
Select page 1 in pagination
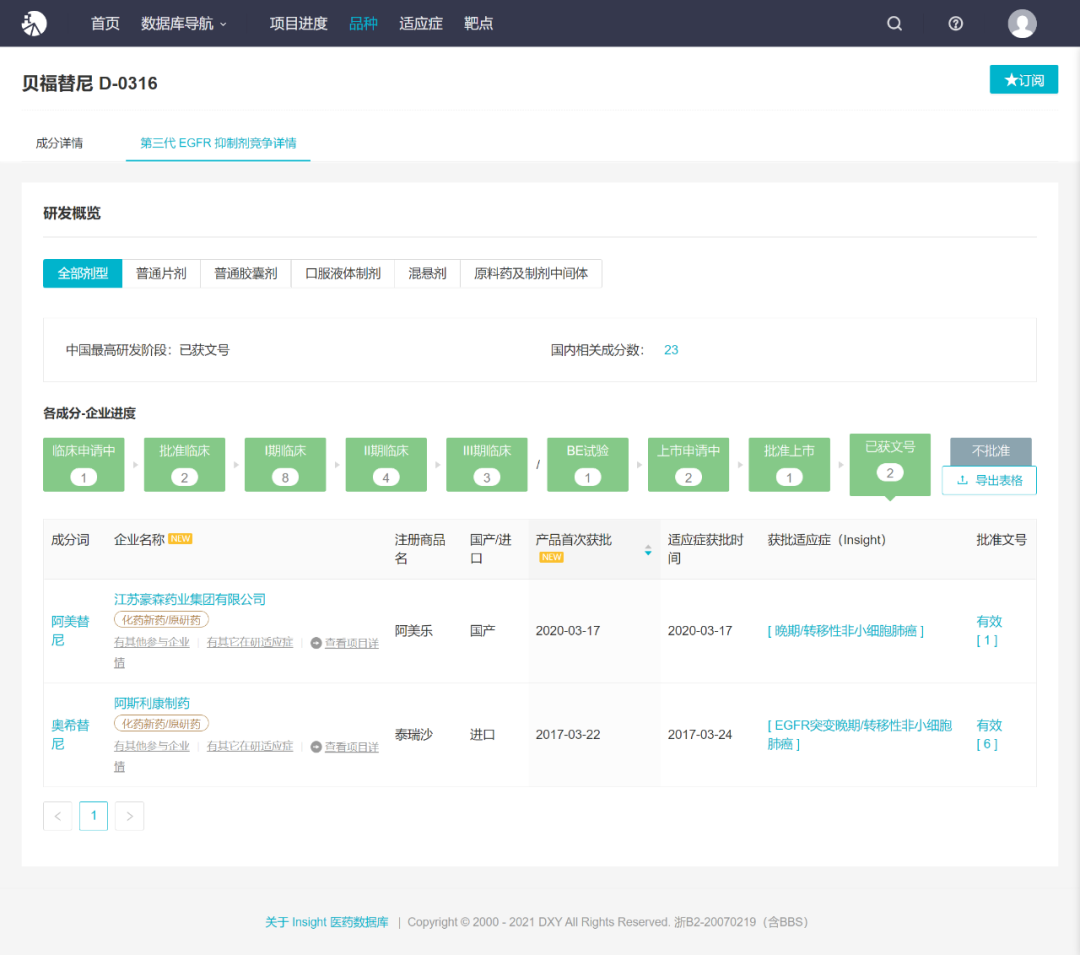point(94,816)
